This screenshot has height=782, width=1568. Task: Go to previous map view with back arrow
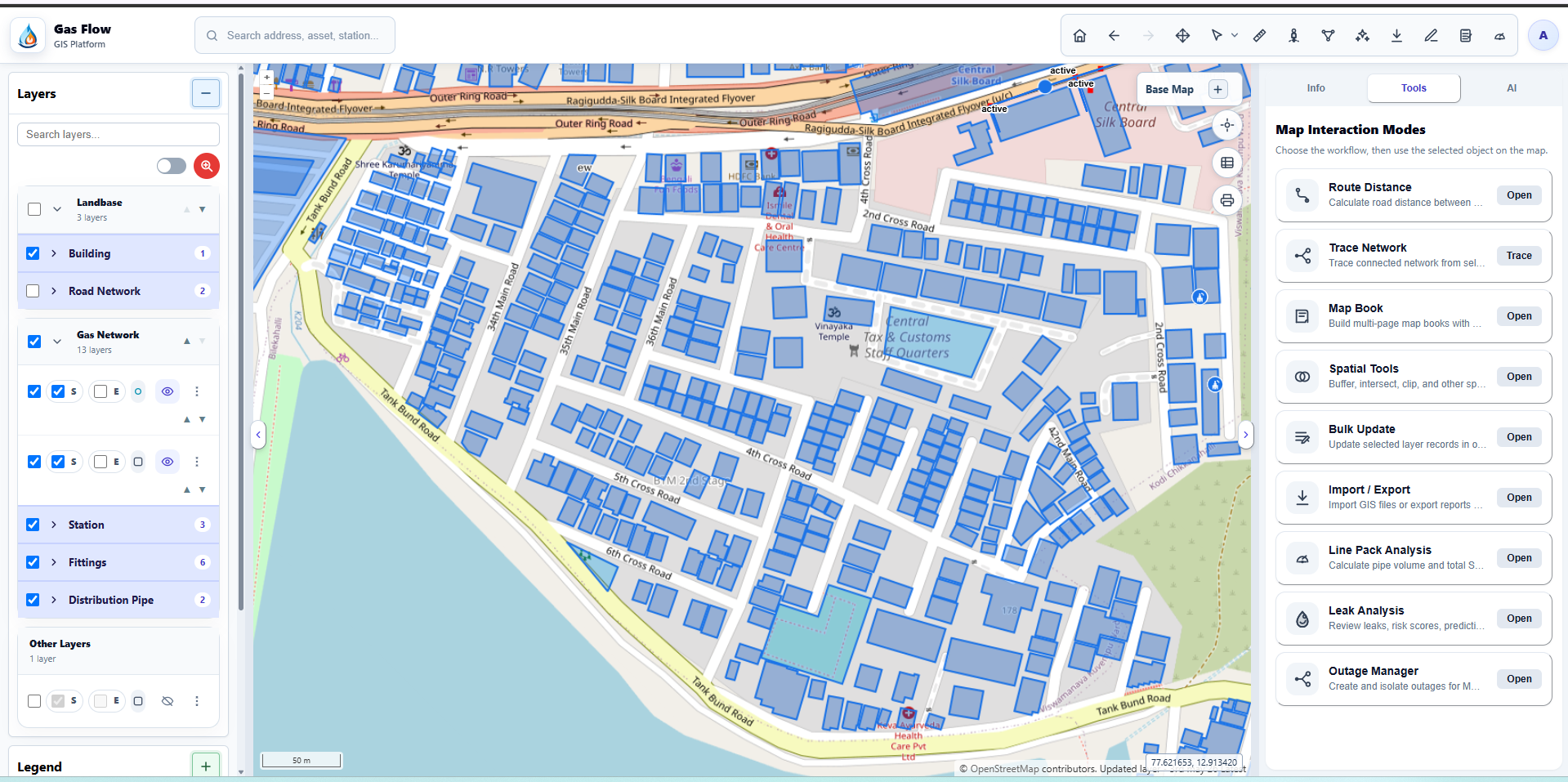1114,36
